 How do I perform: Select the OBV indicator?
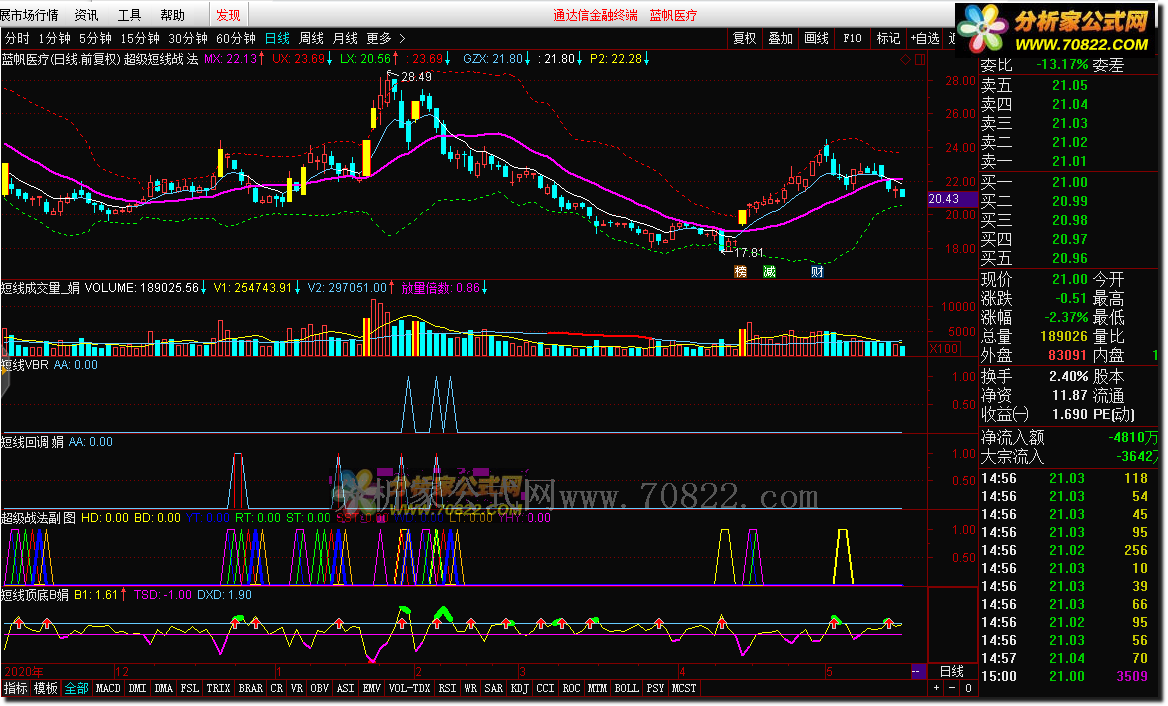[x=320, y=688]
